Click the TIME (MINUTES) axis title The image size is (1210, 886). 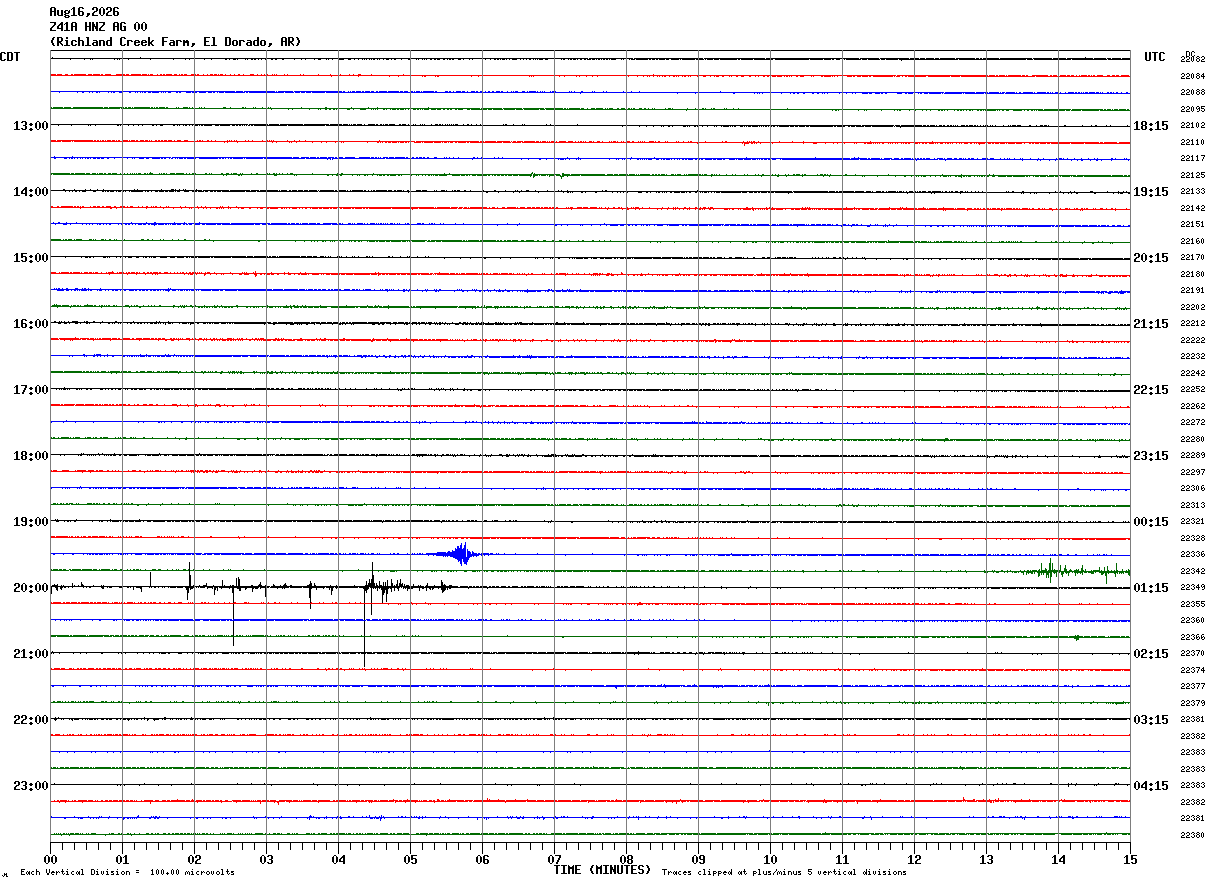(602, 870)
